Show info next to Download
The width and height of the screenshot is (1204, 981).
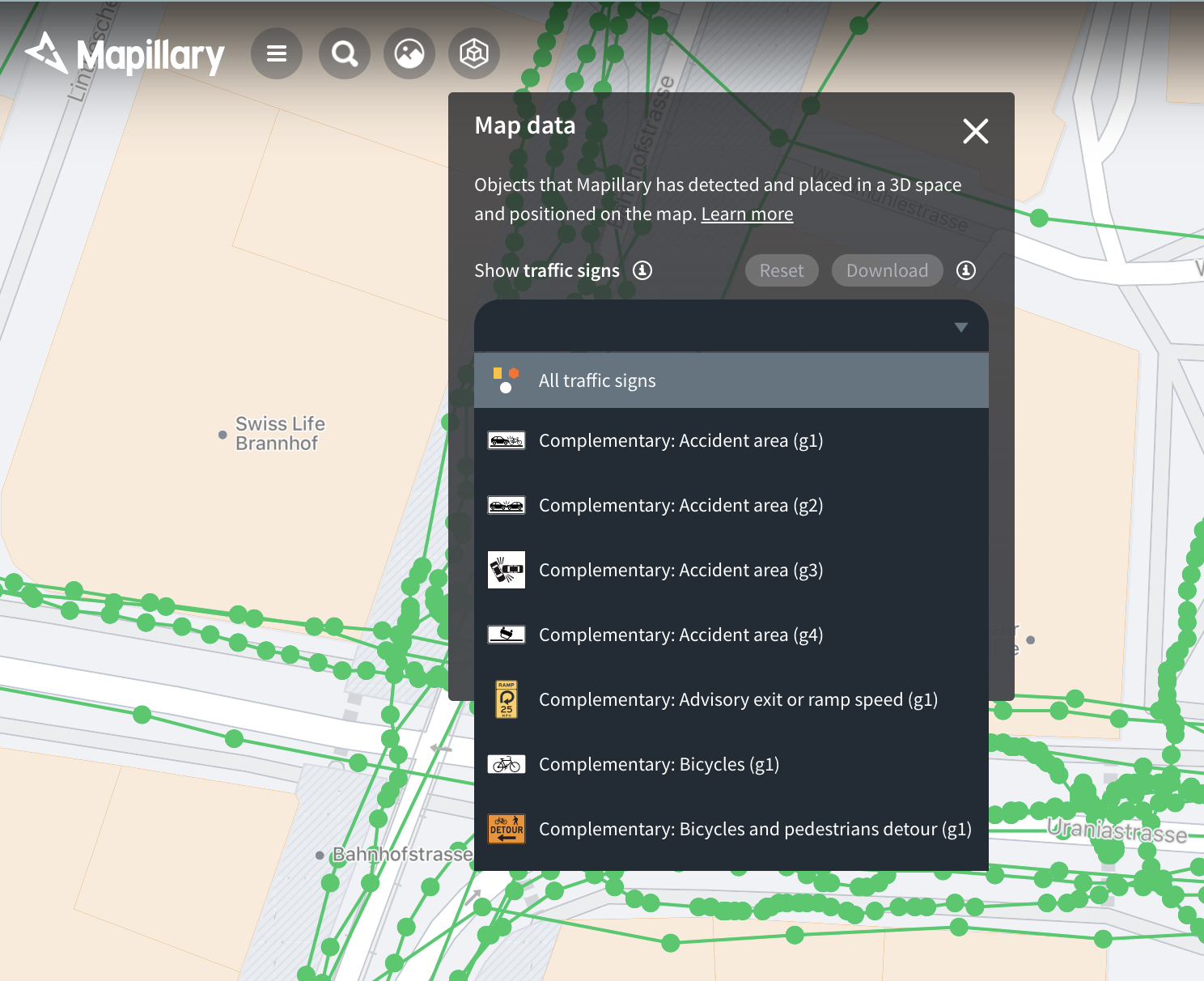click(x=966, y=270)
